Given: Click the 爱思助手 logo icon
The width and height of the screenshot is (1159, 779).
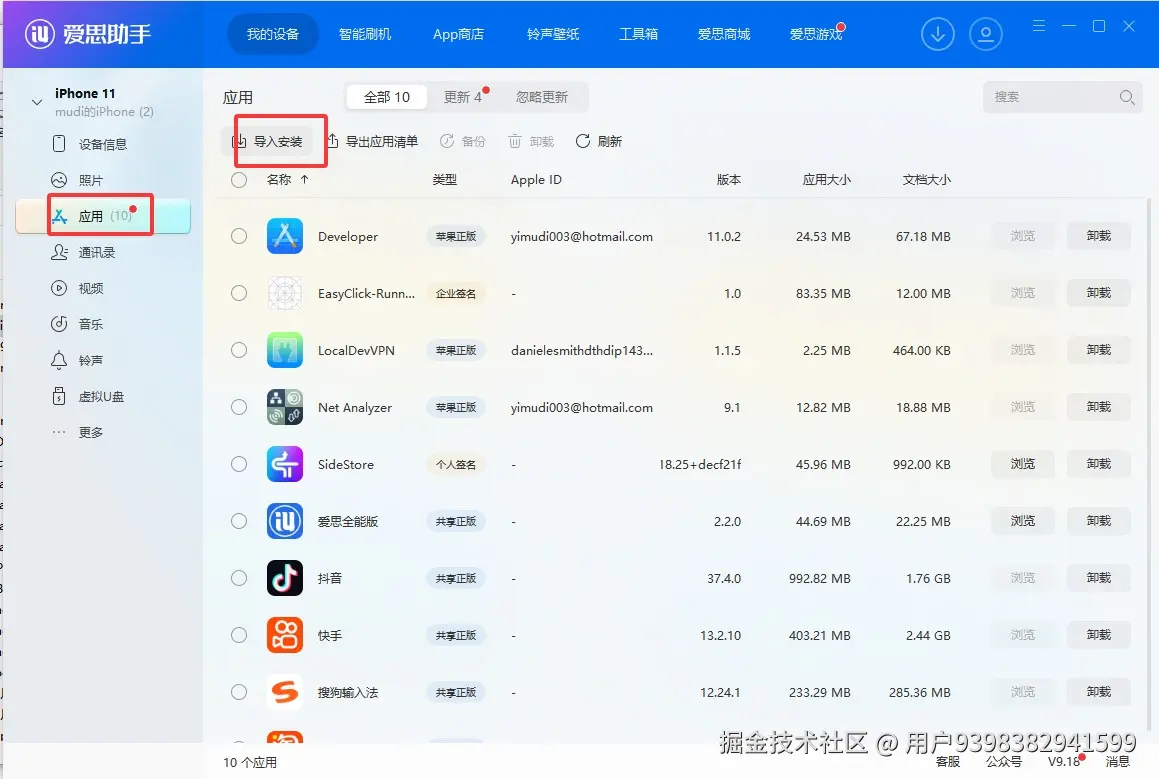Looking at the screenshot, I should tap(40, 34).
